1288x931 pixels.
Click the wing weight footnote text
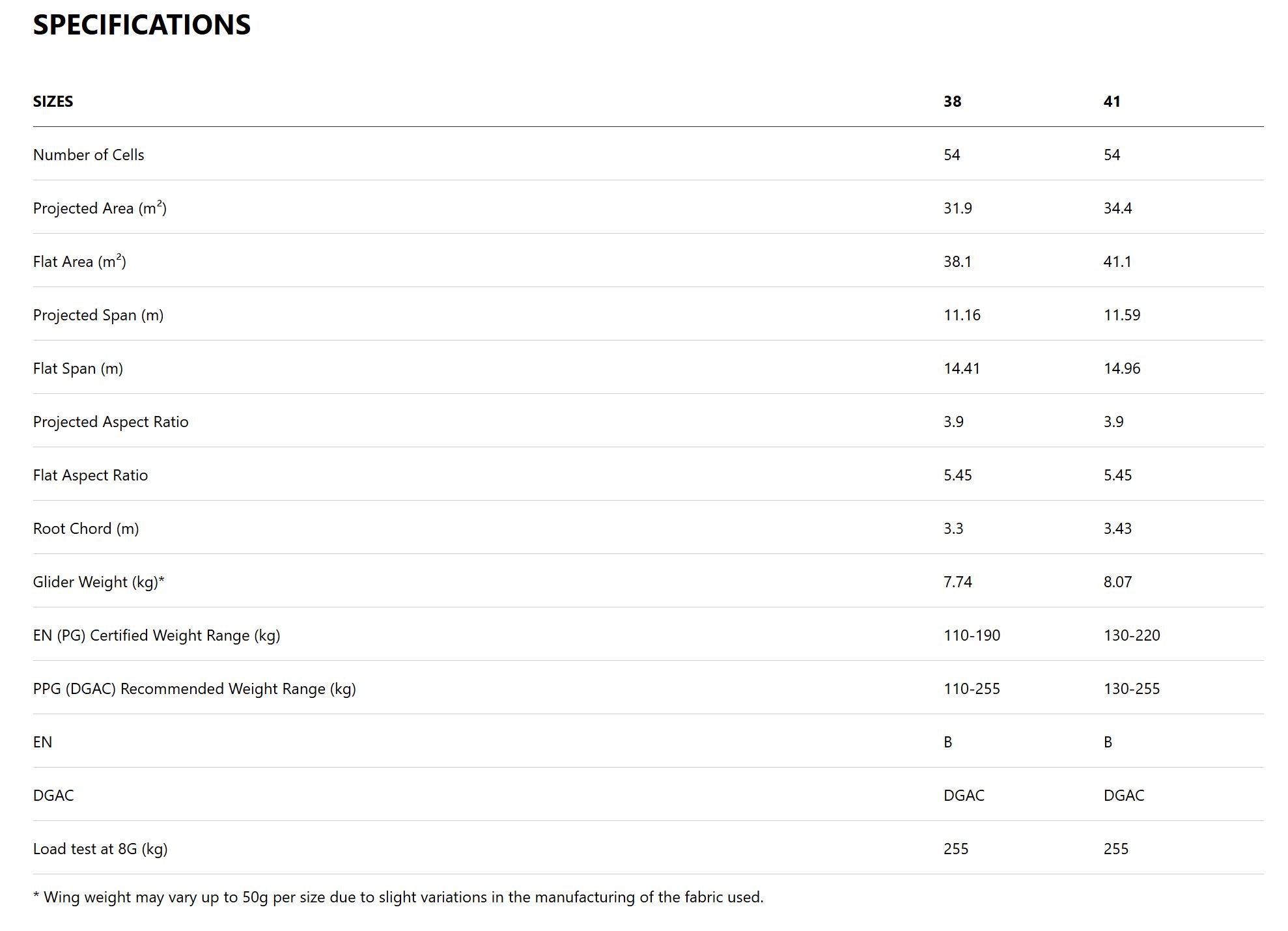point(398,897)
